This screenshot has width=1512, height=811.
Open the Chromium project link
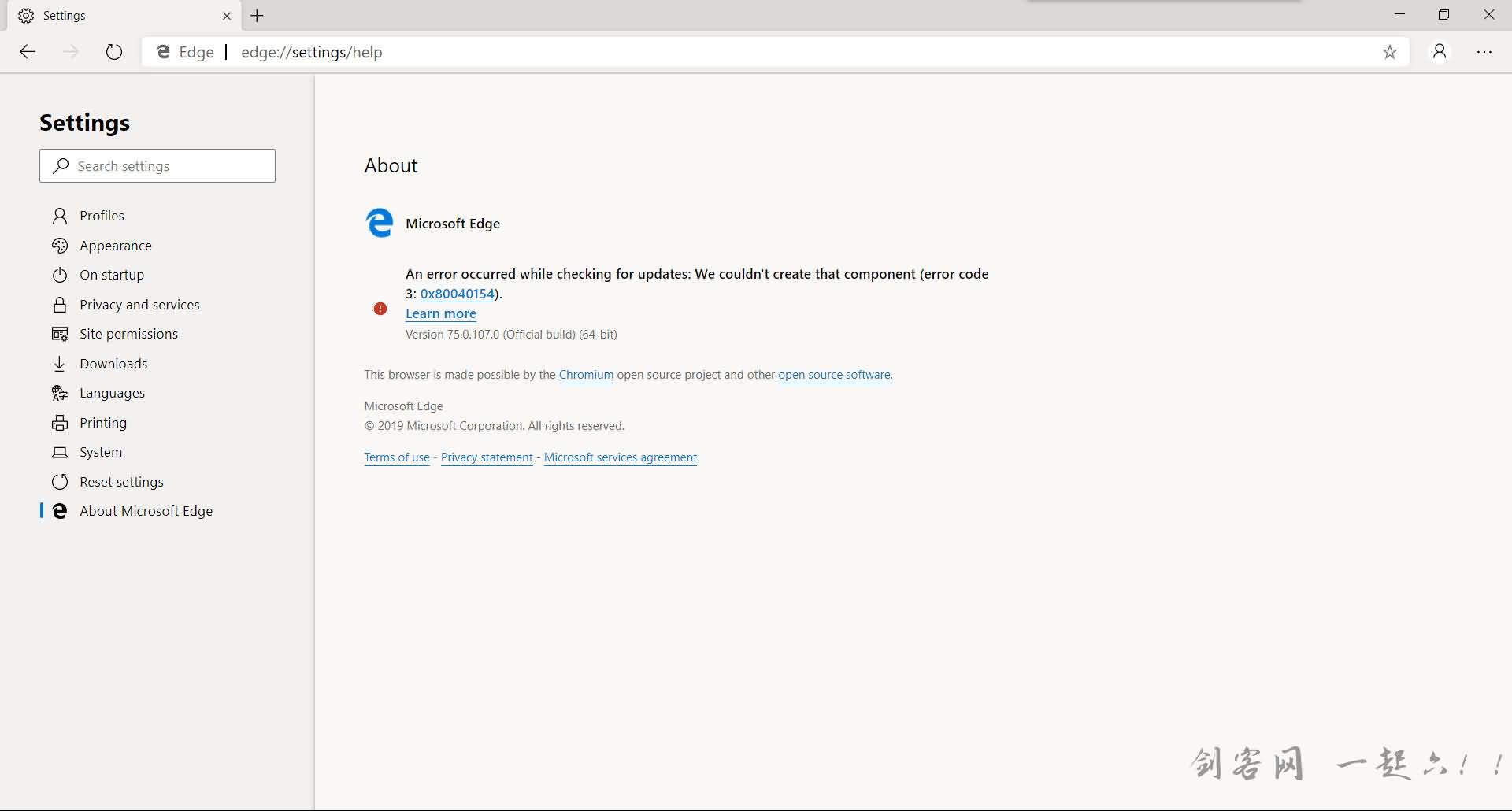pos(586,375)
